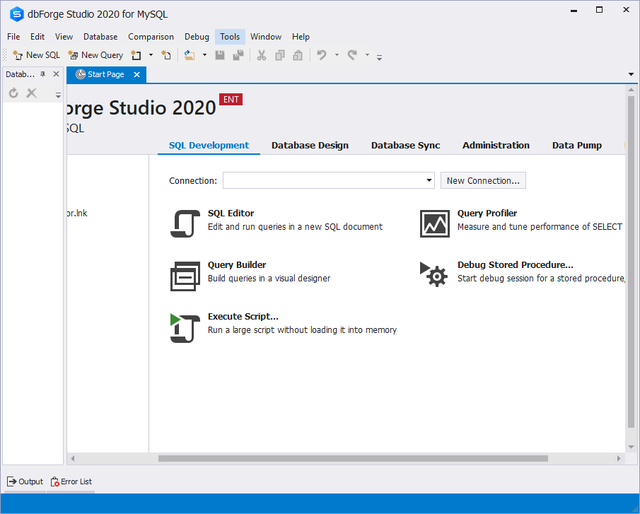Click the Open File folder icon in toolbar

(189, 55)
